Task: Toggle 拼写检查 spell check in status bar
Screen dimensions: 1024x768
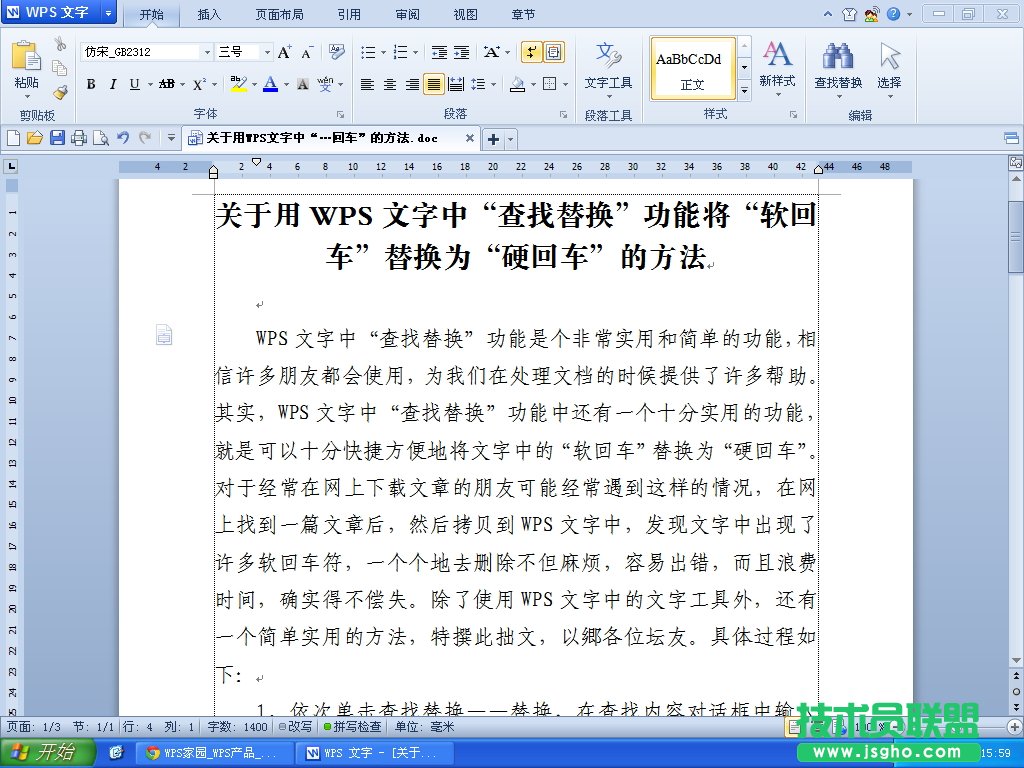Action: click(x=351, y=727)
